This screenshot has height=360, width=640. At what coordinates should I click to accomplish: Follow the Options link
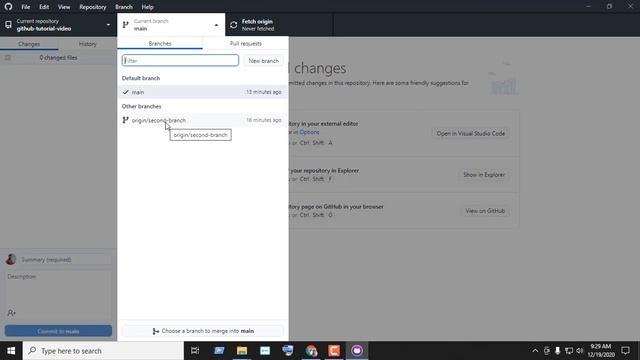(x=309, y=132)
